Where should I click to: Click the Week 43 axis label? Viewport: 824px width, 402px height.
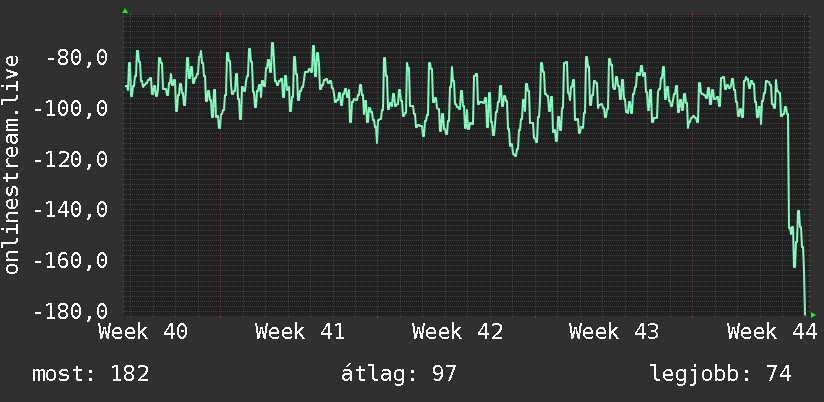(x=614, y=332)
